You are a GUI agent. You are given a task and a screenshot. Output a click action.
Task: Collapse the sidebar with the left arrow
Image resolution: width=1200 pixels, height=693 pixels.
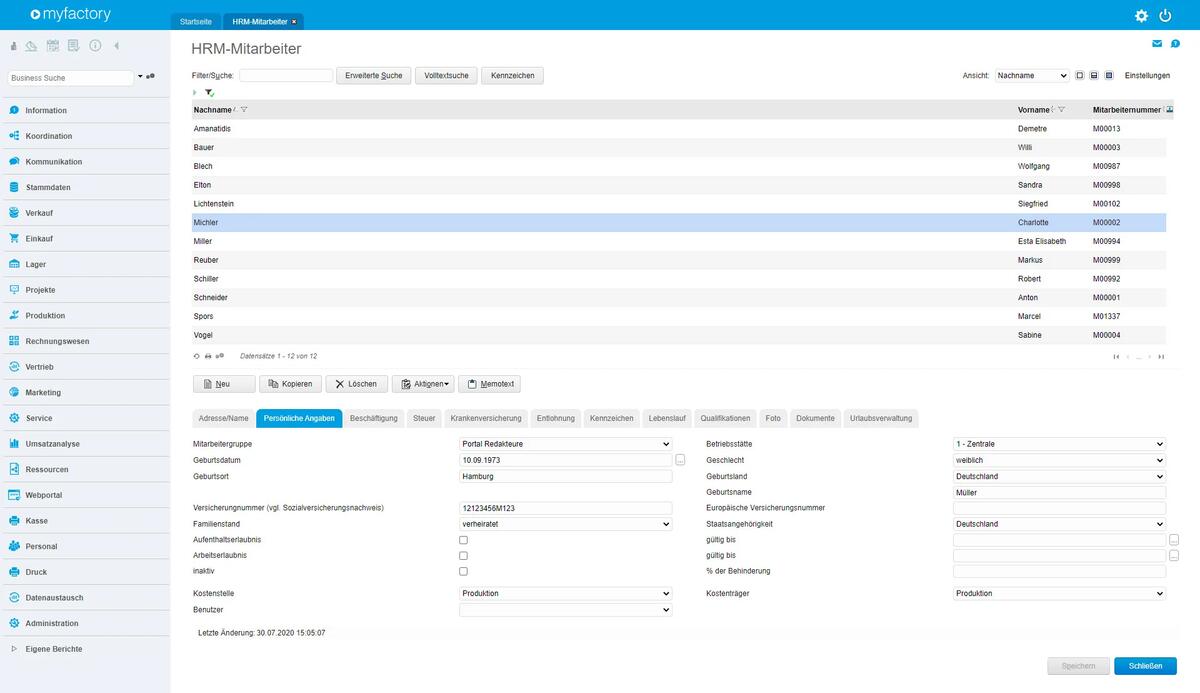click(116, 46)
